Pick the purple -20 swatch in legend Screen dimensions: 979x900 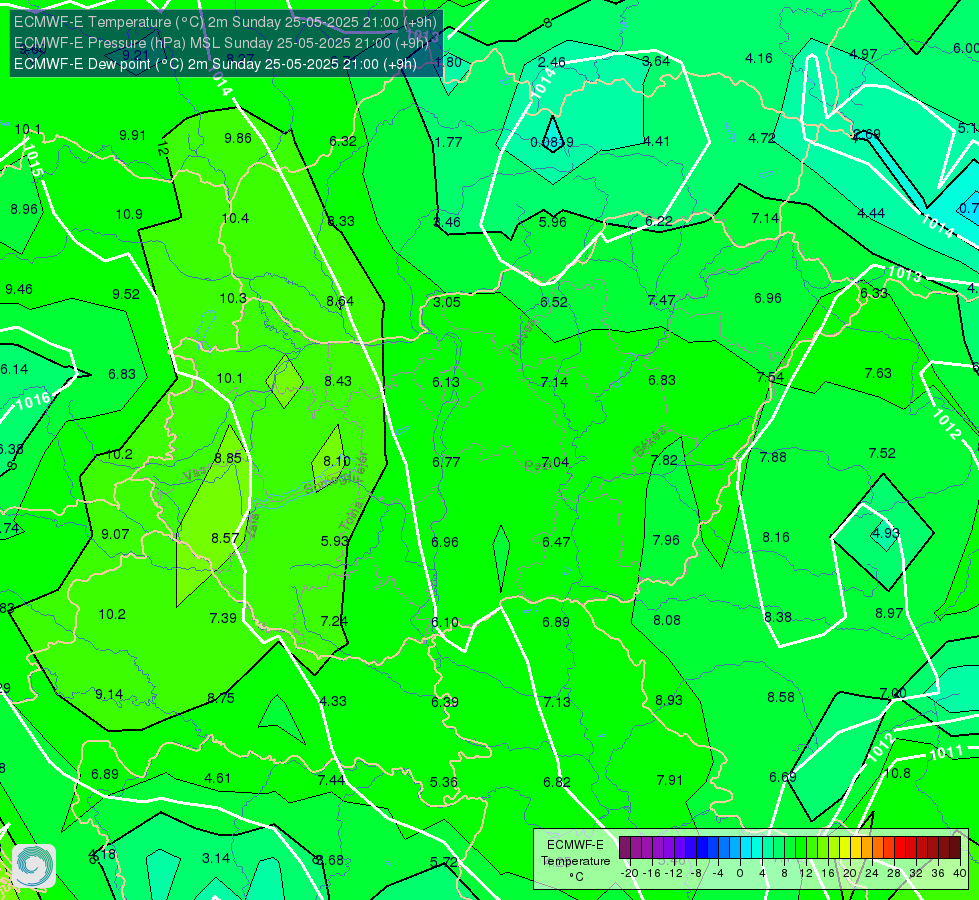point(624,848)
